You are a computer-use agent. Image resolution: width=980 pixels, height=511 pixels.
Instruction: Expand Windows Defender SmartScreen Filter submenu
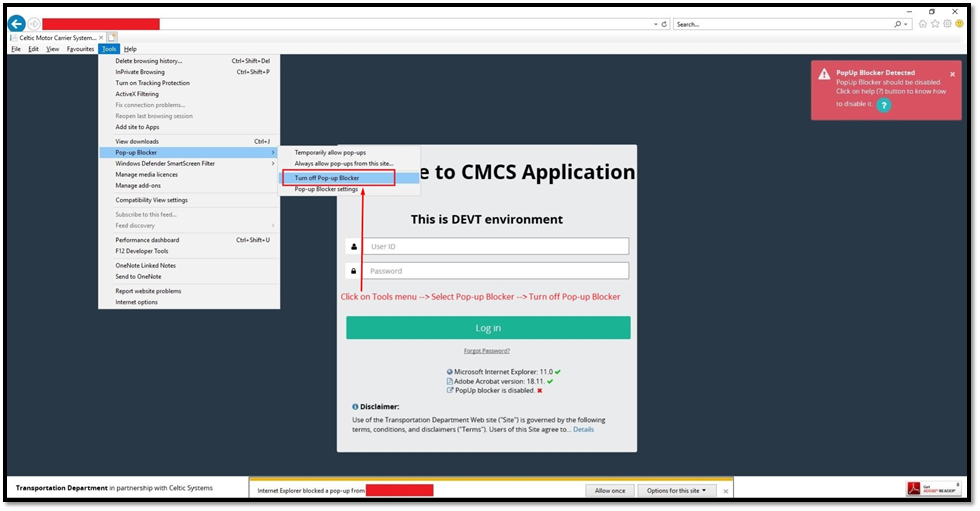(x=165, y=163)
